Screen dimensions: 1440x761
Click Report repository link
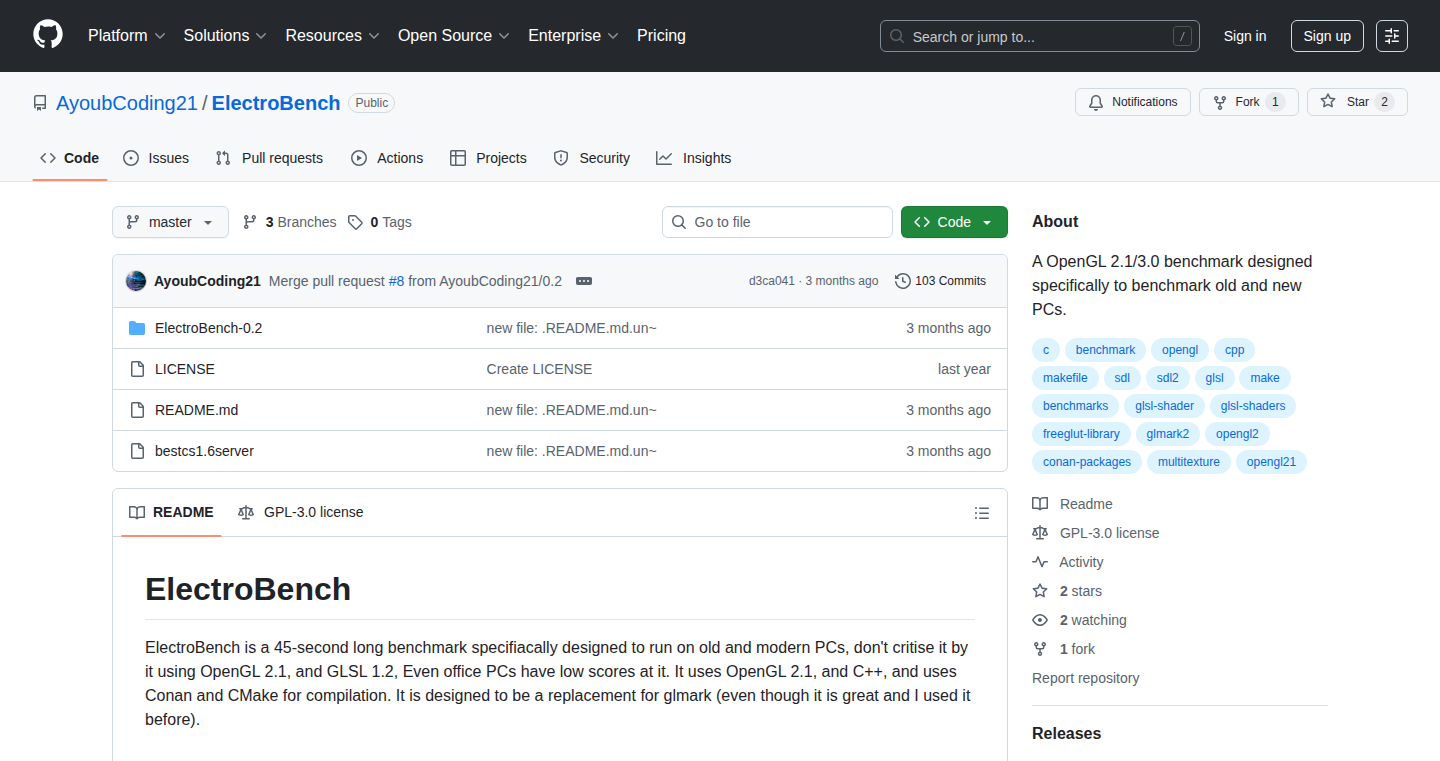(1086, 678)
